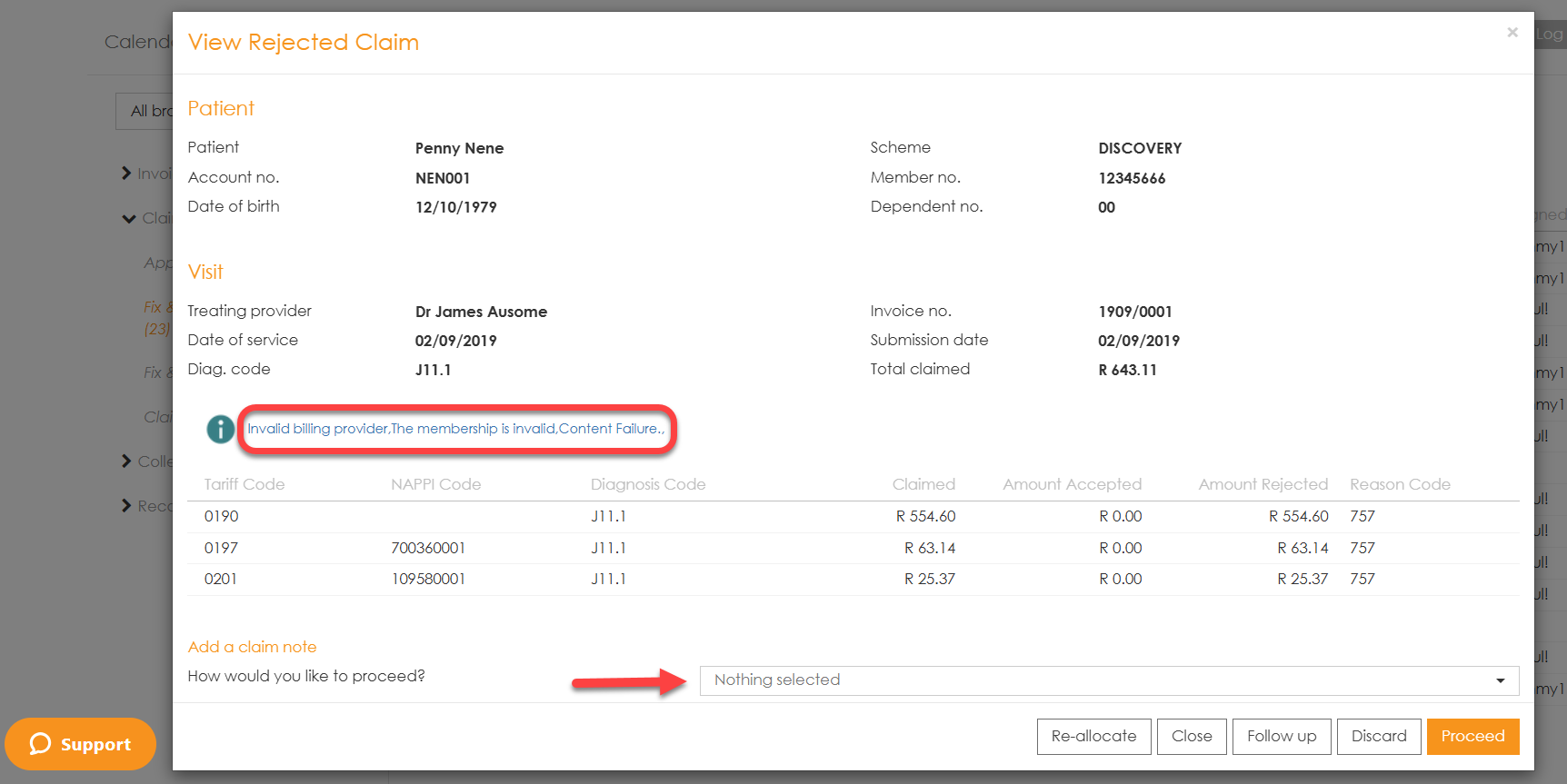Viewport: 1567px width, 784px height.
Task: Close the modal with the X icon
Action: coord(1512,33)
